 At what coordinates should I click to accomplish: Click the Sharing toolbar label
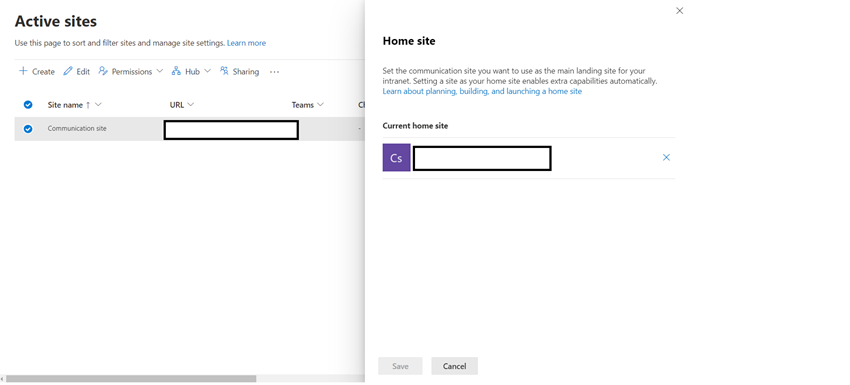pyautogui.click(x=246, y=72)
